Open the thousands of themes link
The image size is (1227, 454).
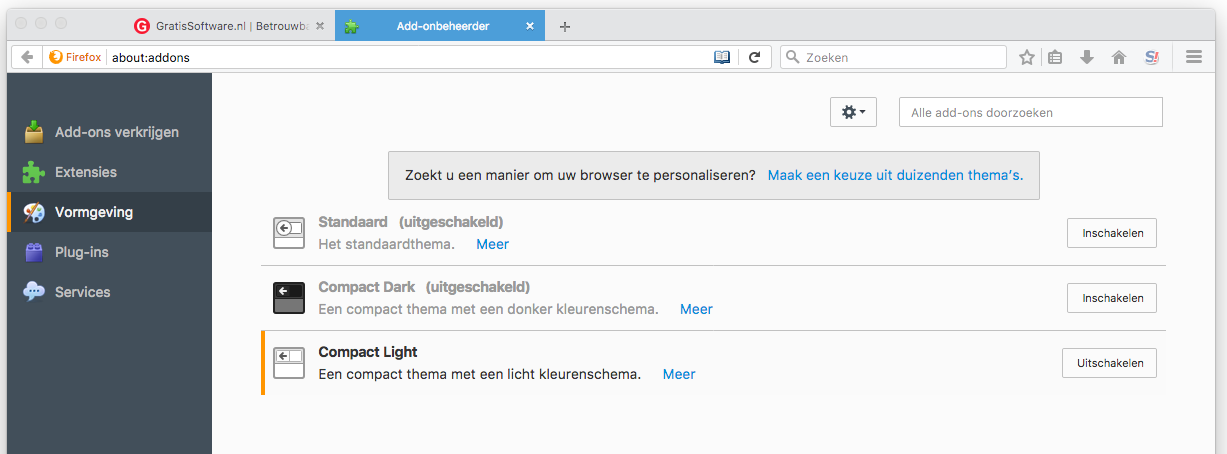(895, 175)
